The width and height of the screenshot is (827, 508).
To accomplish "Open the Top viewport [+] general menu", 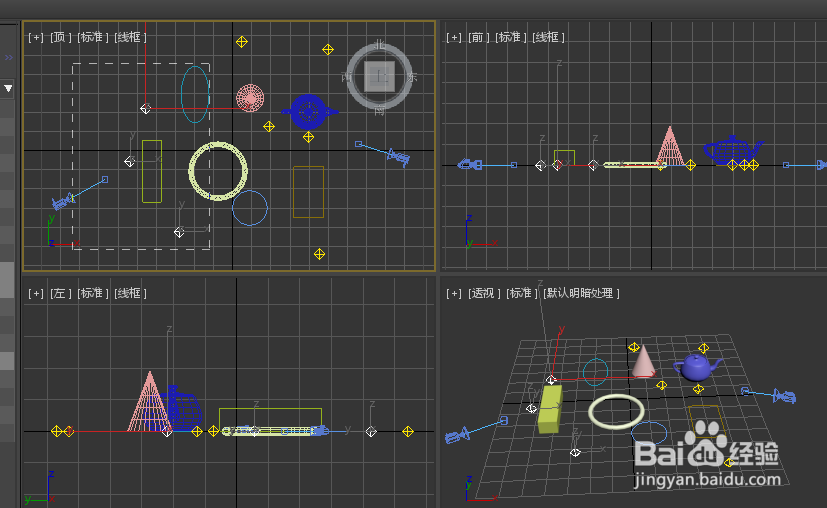I will 35,37.
